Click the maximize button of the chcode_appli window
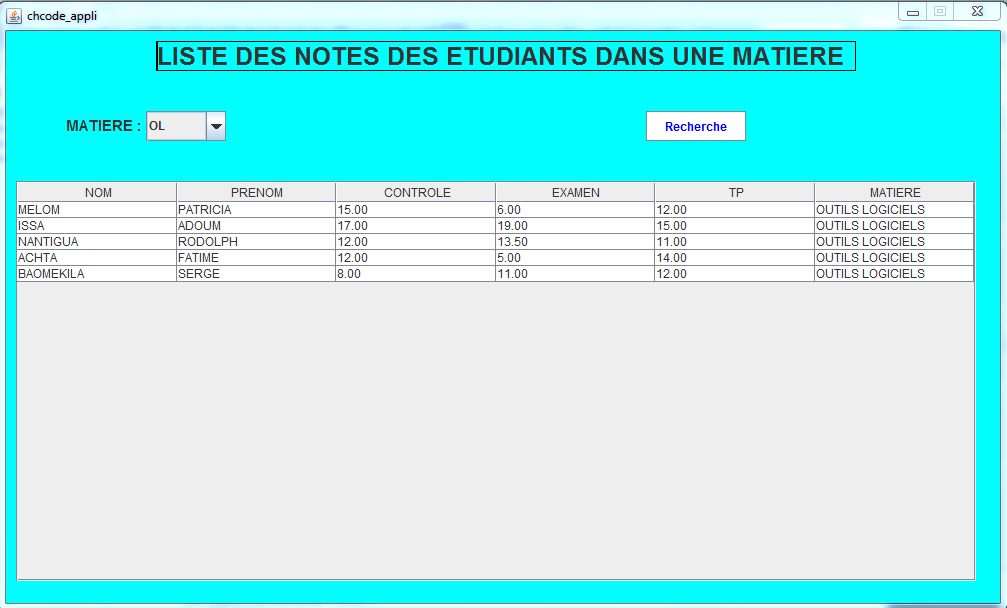The width and height of the screenshot is (1007, 608). click(x=940, y=12)
